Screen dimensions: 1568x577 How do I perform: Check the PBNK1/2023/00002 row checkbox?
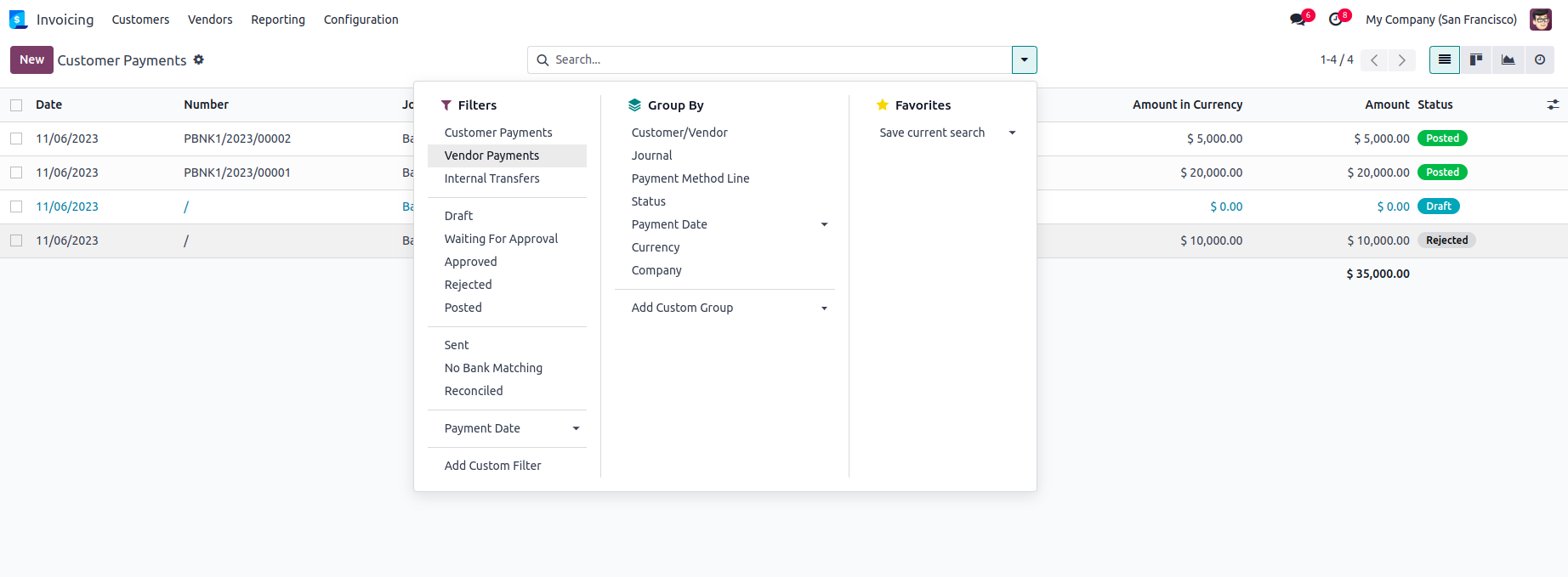[x=16, y=139]
